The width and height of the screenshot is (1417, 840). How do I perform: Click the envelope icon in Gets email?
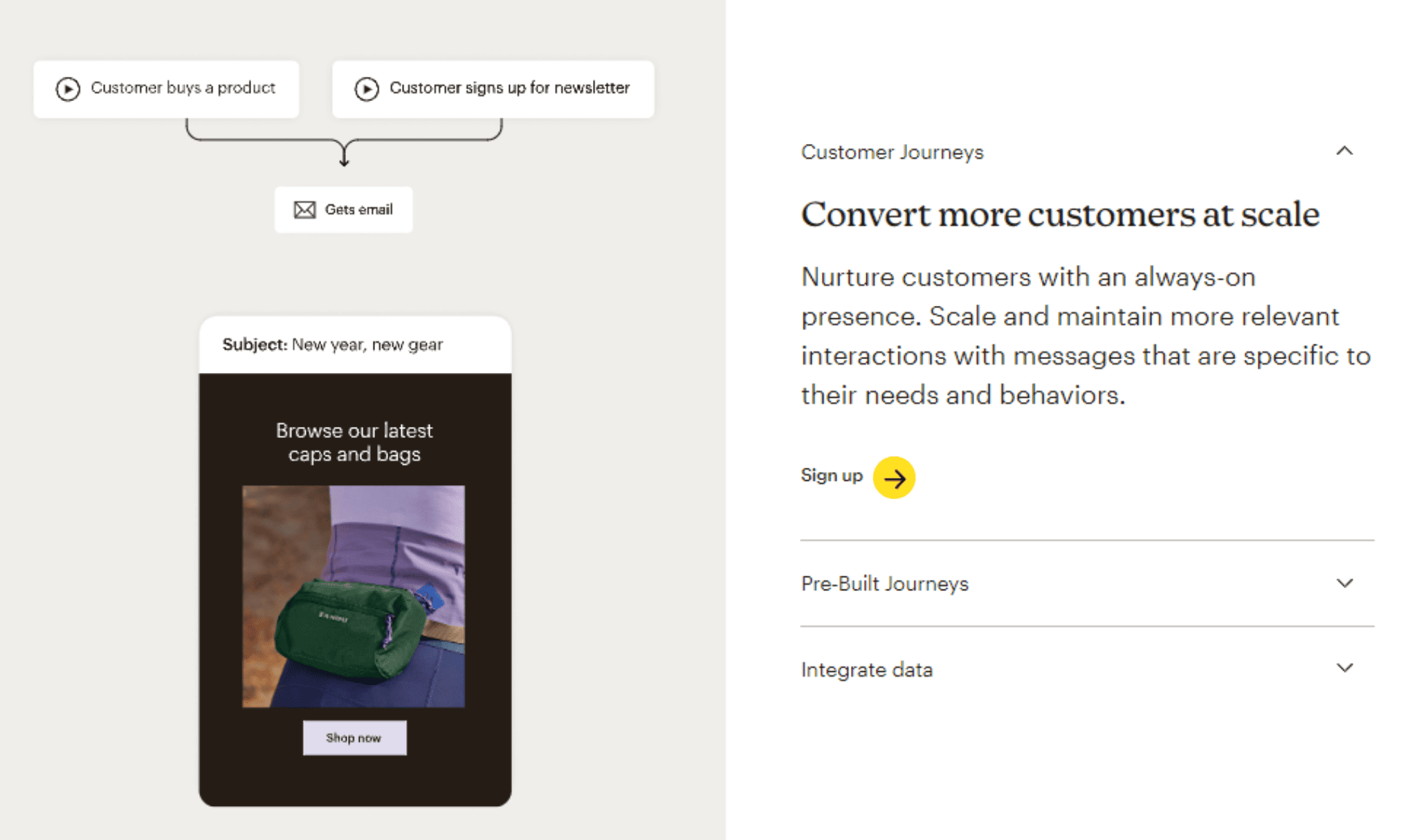coord(304,210)
